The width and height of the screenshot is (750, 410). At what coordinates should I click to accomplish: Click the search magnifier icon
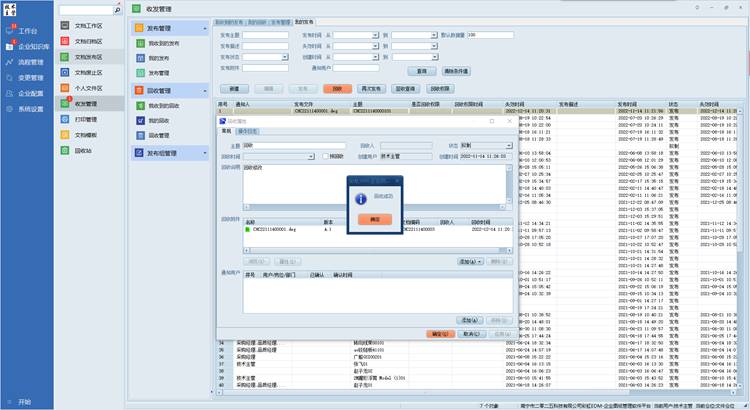coord(117,10)
